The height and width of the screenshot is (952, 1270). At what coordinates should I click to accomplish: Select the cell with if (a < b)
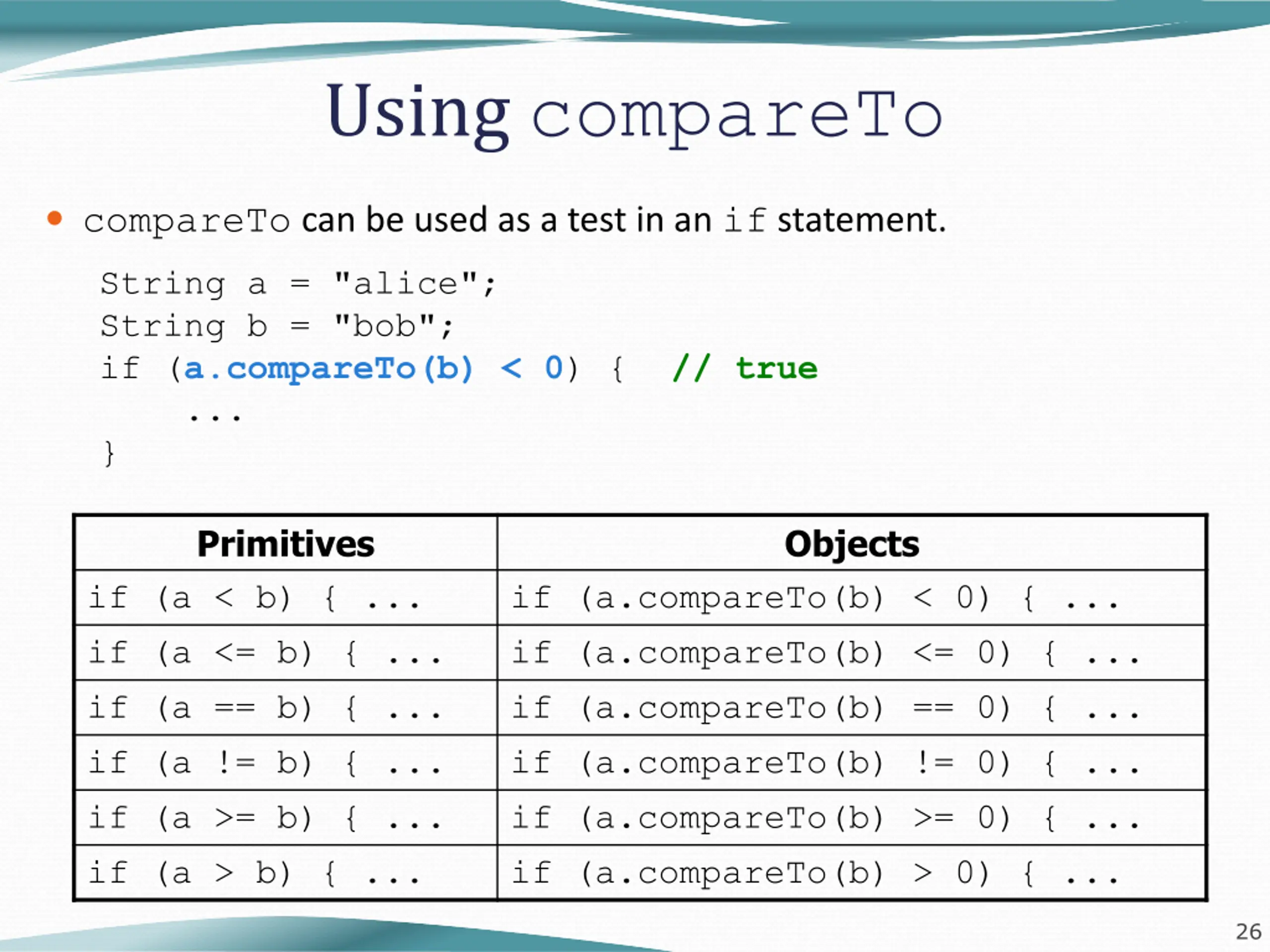click(x=285, y=598)
